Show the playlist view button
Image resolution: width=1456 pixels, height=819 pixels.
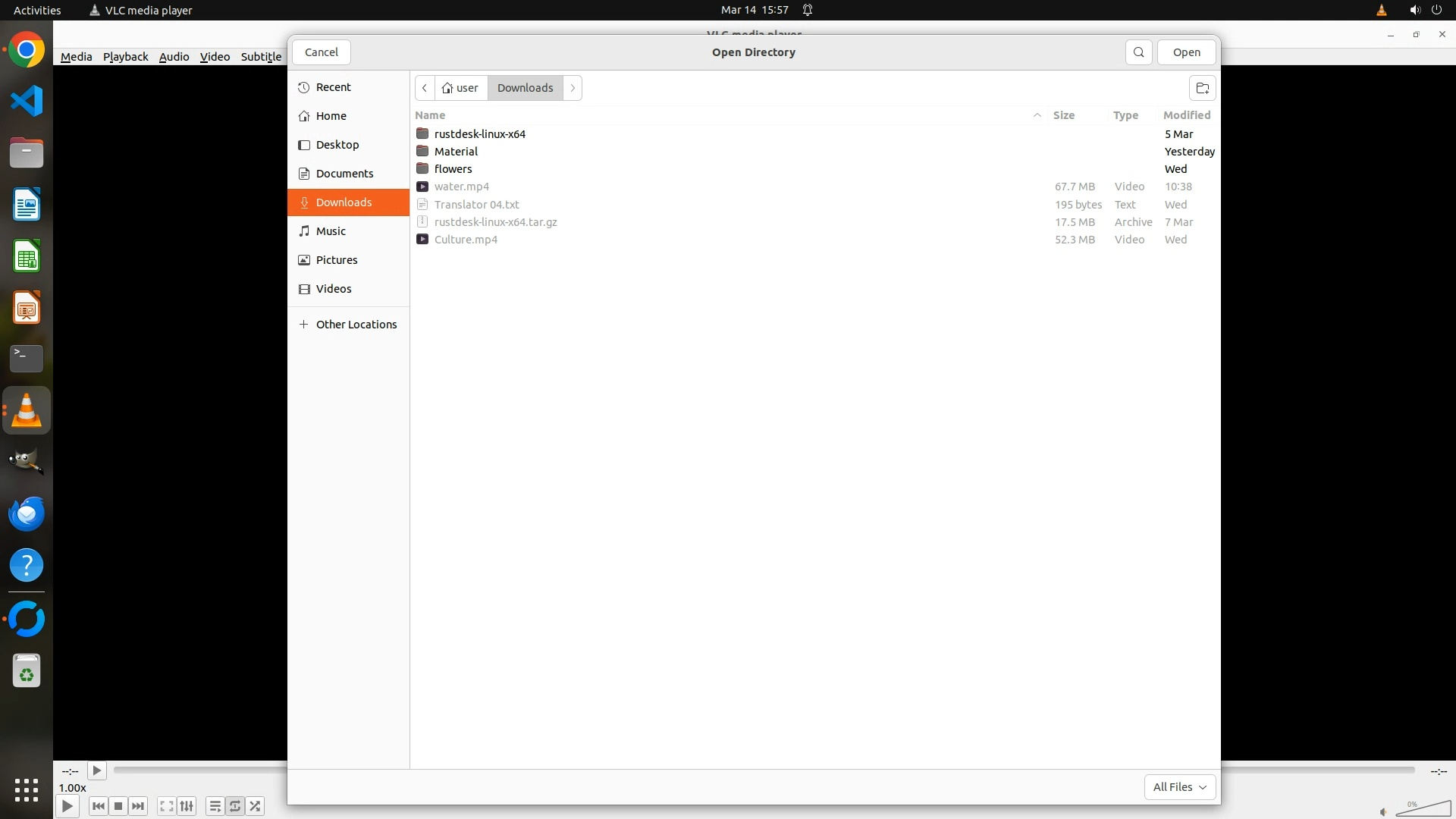[215, 806]
